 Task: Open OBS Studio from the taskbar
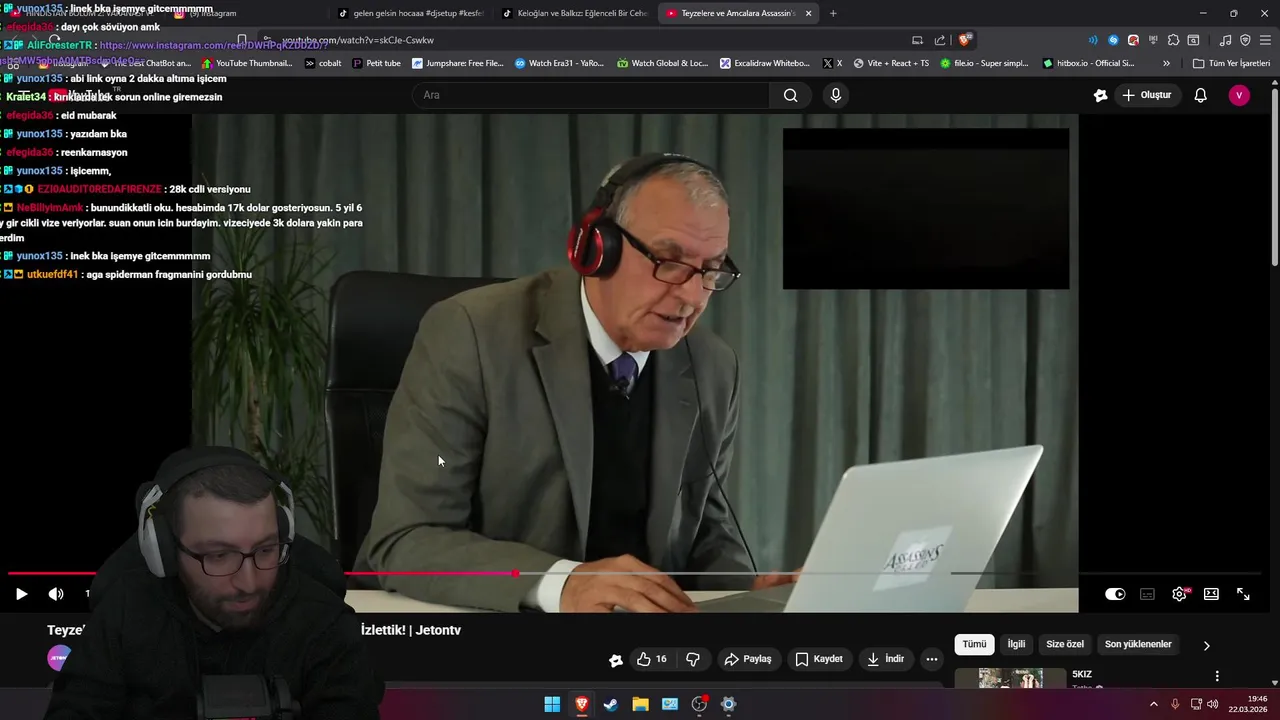tap(699, 704)
